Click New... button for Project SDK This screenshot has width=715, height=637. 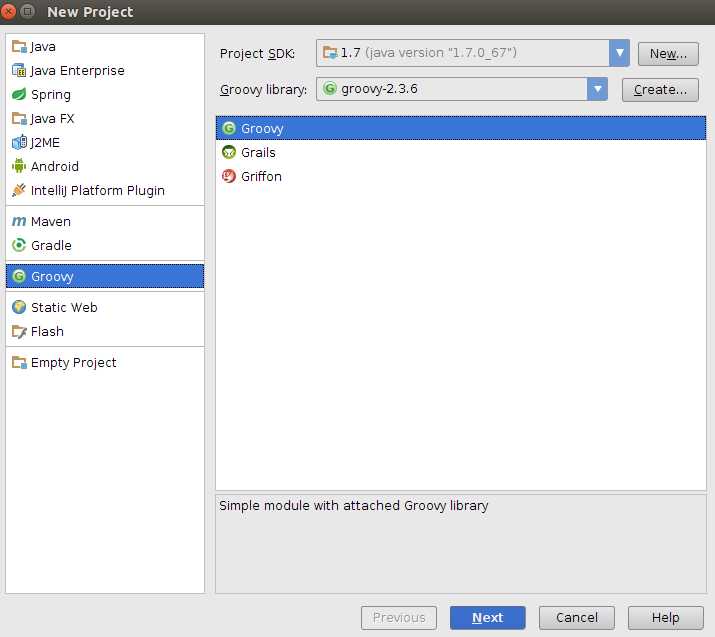[668, 54]
